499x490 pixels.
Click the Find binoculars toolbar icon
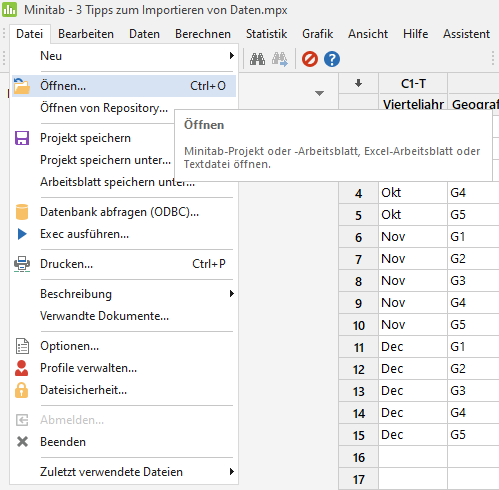coord(257,59)
